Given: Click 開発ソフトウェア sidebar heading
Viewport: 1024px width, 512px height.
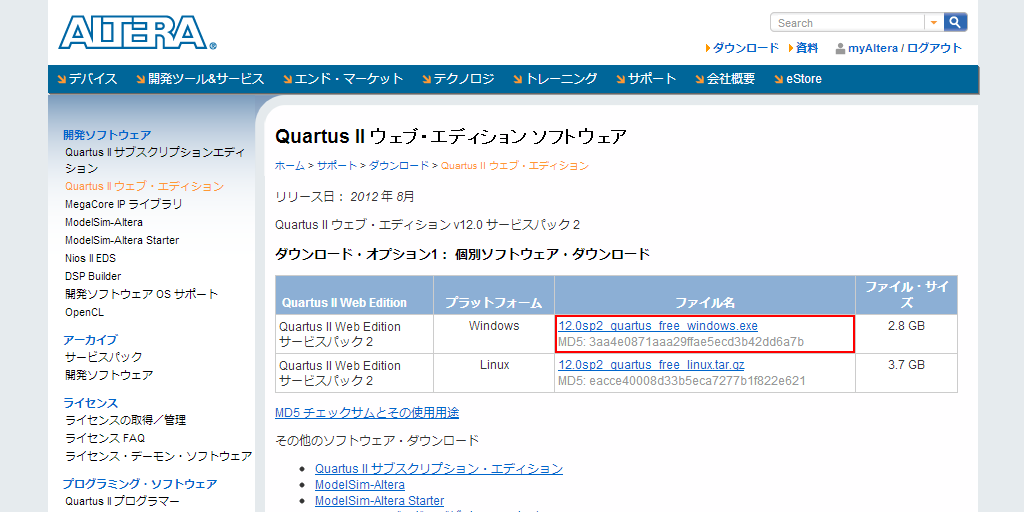Looking at the screenshot, I should (107, 135).
